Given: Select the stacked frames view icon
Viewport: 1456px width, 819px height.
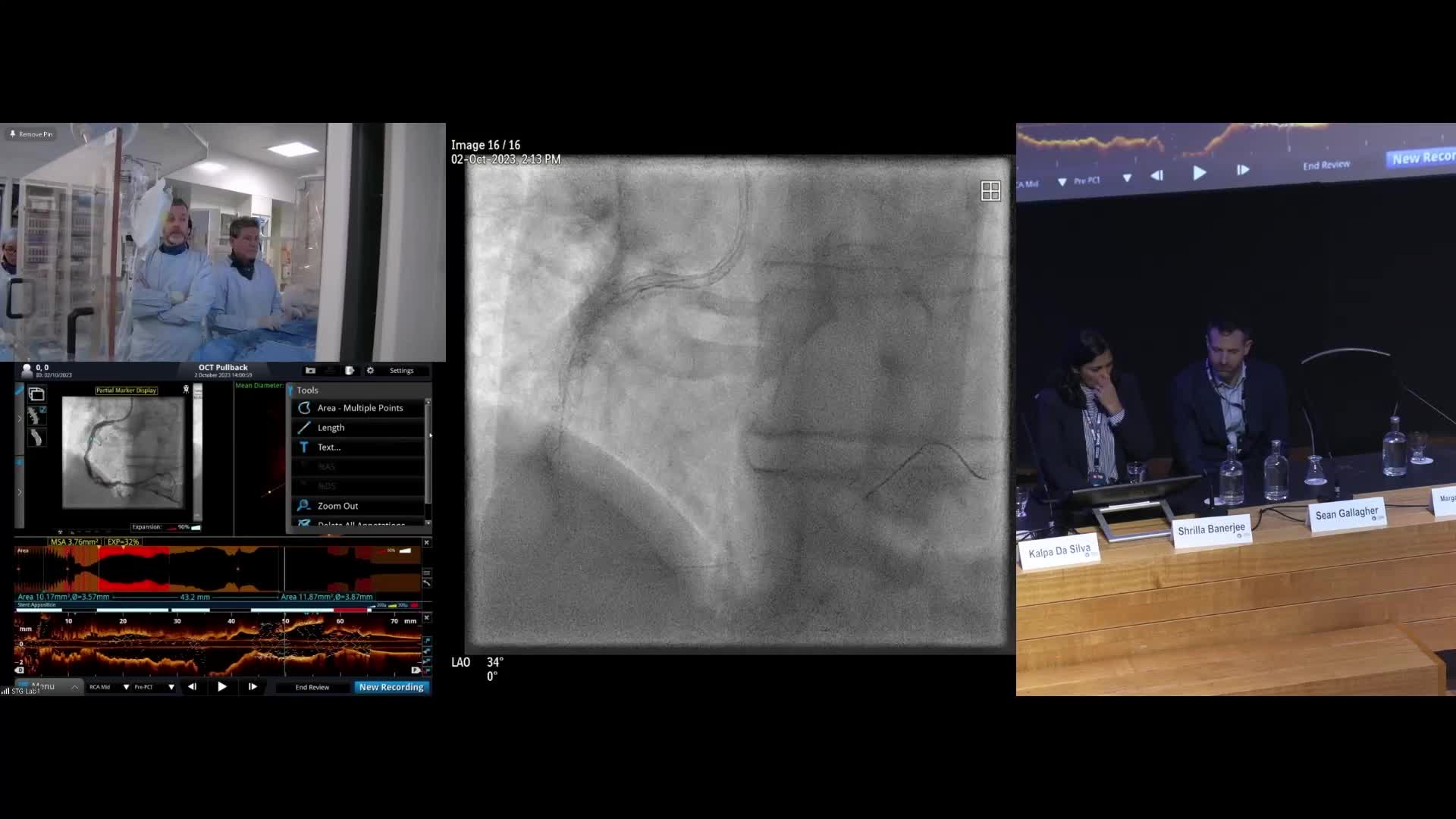Looking at the screenshot, I should click(36, 394).
